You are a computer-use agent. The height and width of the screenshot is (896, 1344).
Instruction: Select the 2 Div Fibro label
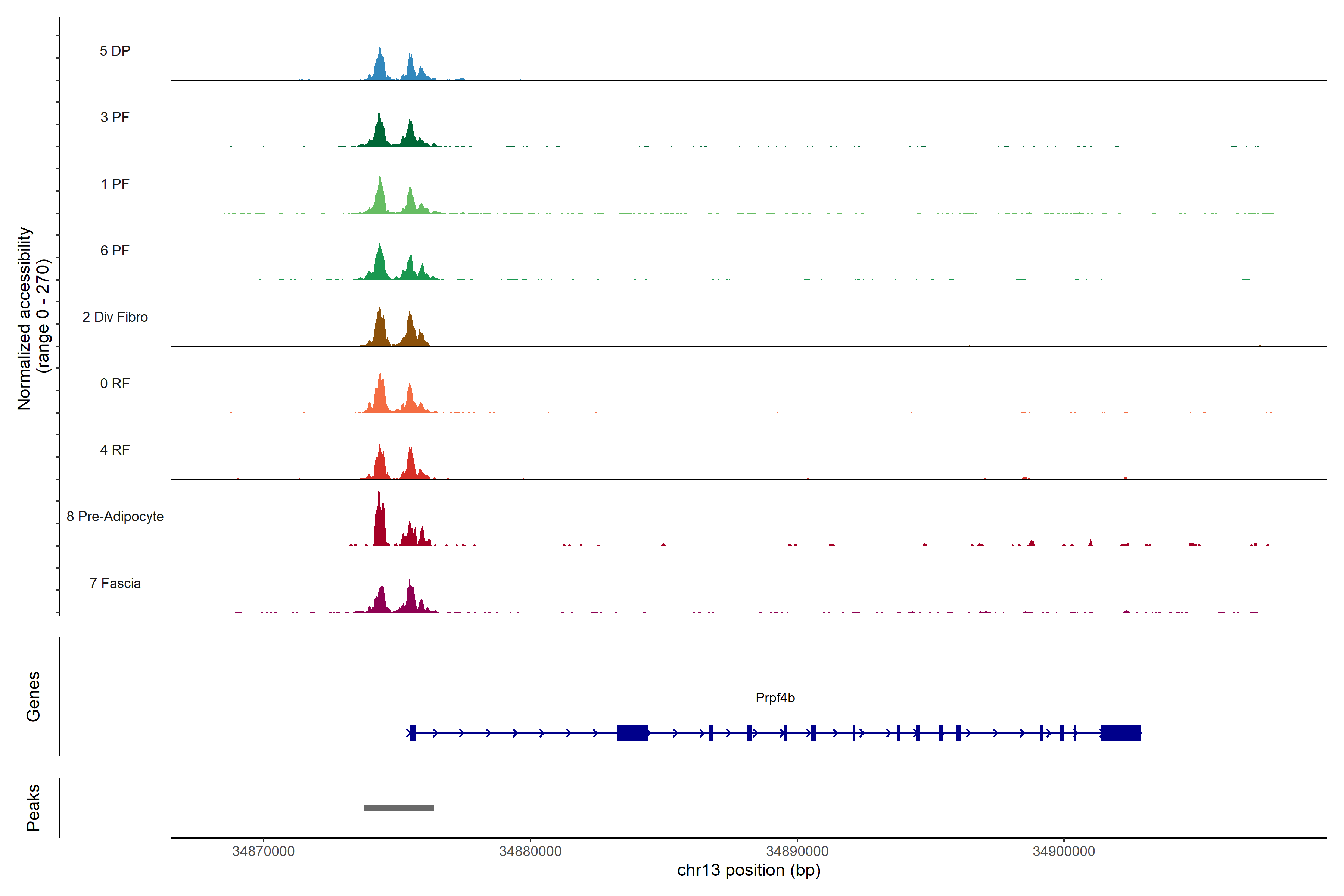point(115,317)
